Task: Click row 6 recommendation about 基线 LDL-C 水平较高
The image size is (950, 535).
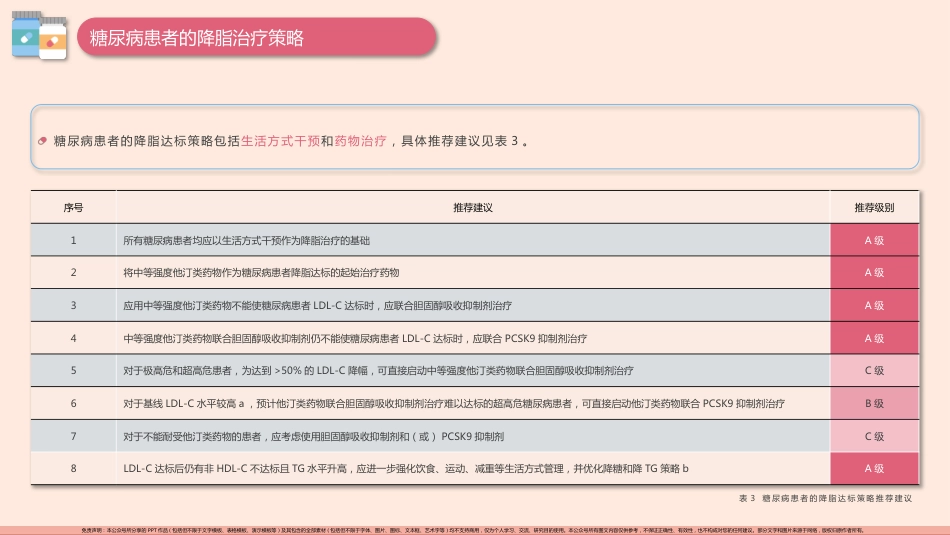Action: tap(454, 404)
